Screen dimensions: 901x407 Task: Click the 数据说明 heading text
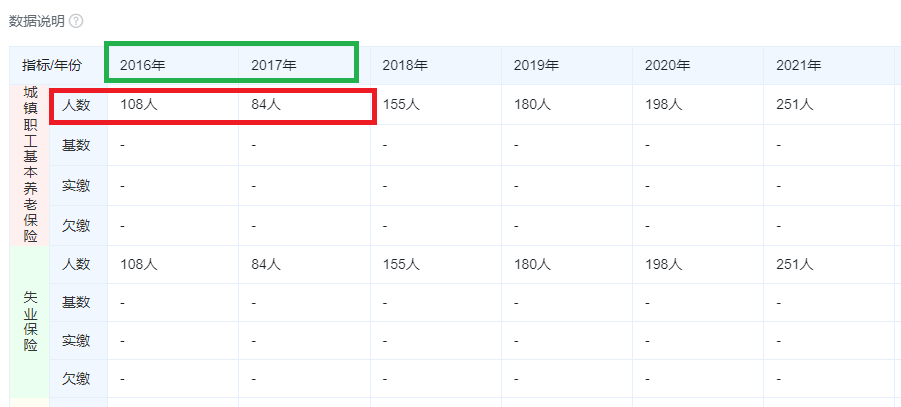(x=37, y=21)
